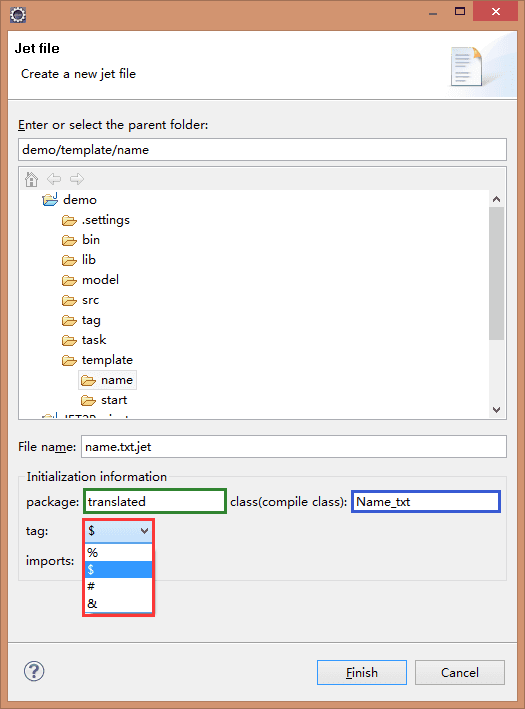525x709 pixels.
Task: Select the task folder in tree
Action: tap(94, 340)
